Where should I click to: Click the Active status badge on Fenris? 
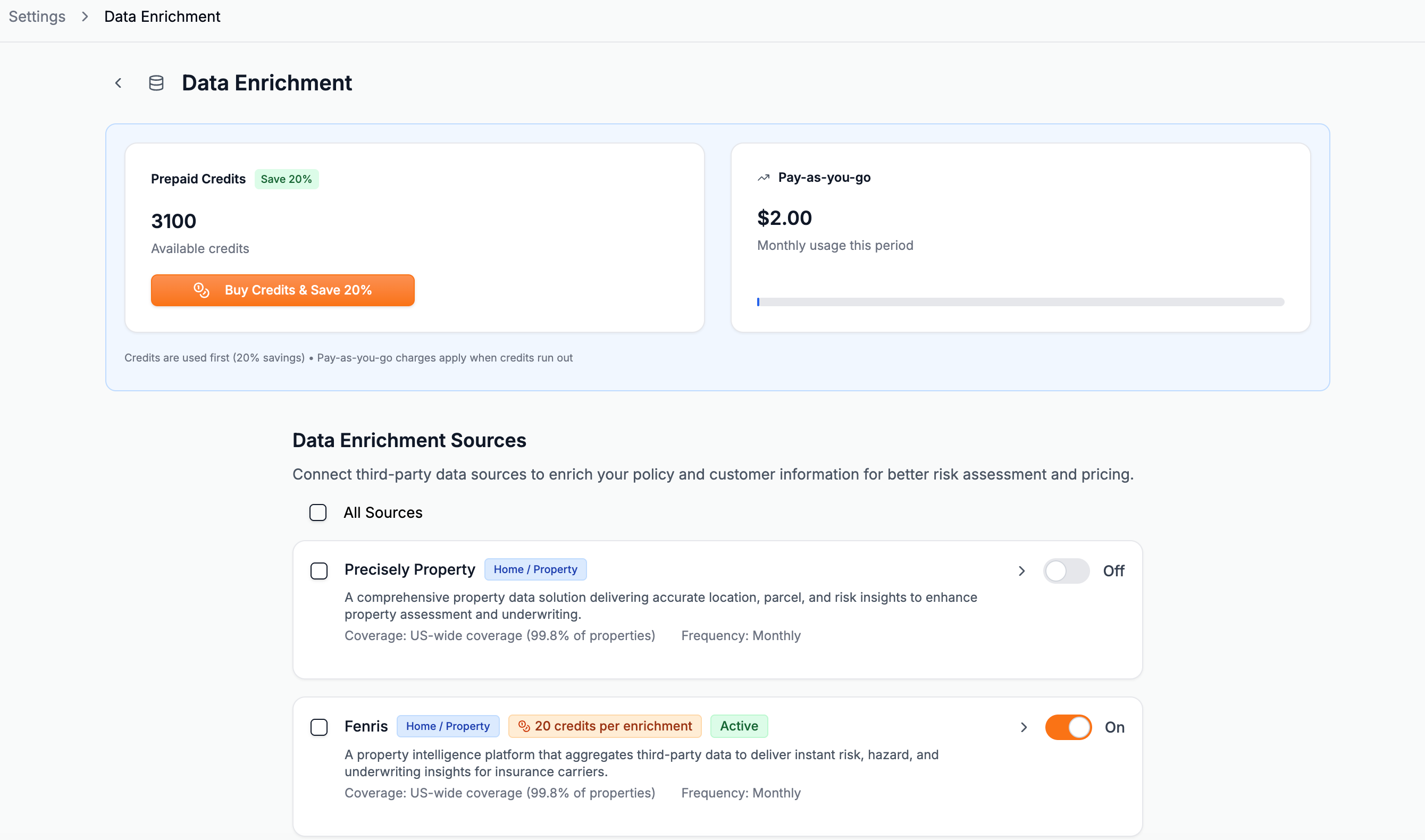click(x=739, y=726)
